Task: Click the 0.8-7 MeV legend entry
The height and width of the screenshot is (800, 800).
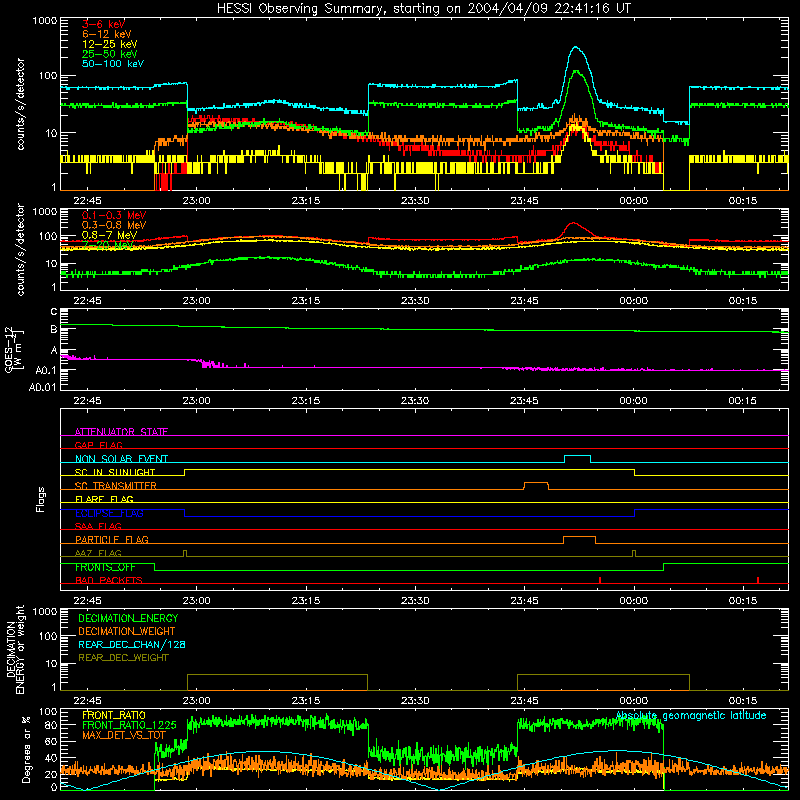Action: [x=109, y=235]
